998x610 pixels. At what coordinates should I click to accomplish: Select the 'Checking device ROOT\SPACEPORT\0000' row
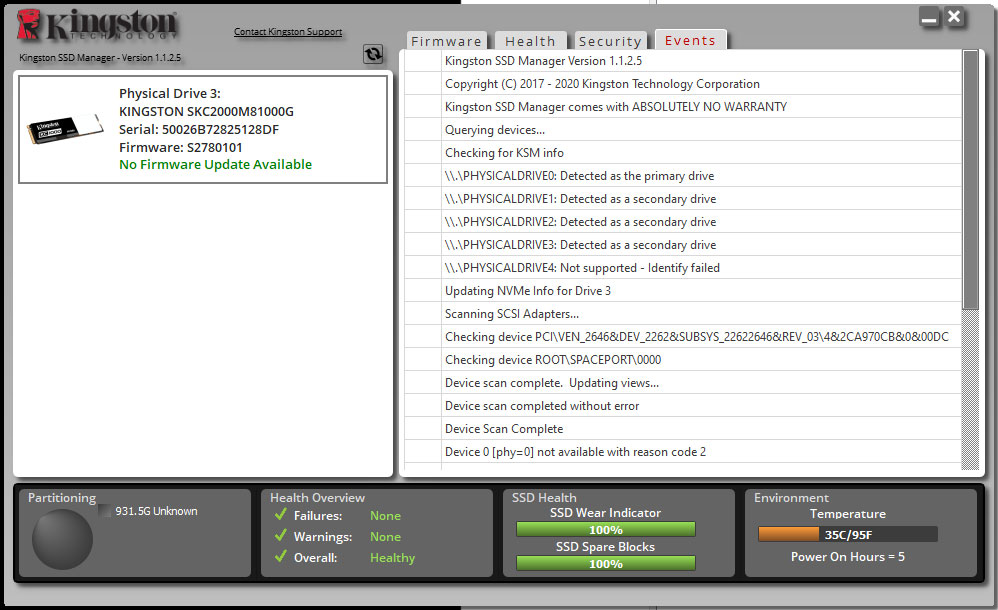[683, 359]
